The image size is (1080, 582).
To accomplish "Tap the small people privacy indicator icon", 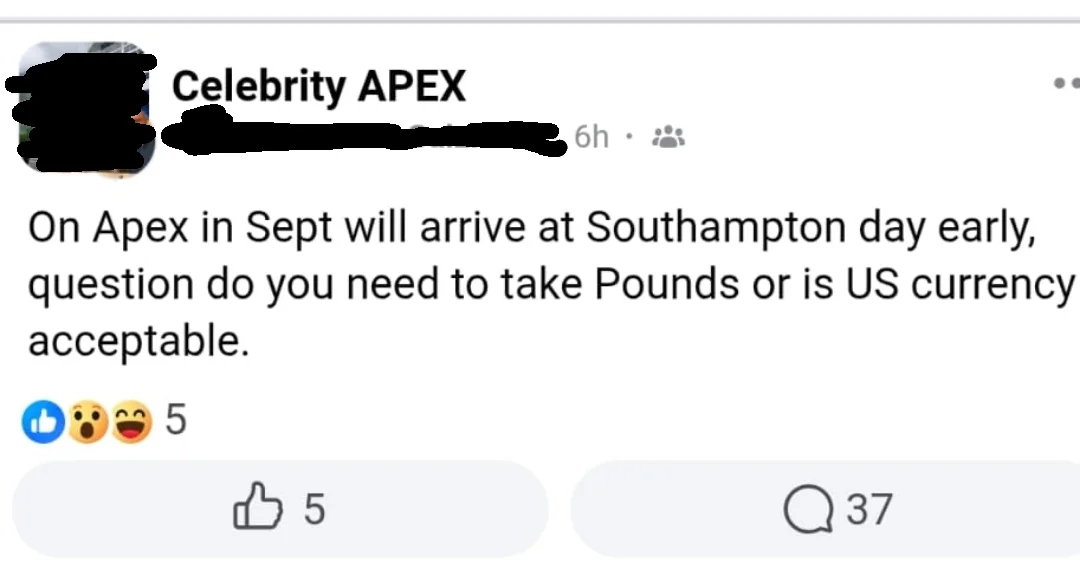I will tap(666, 136).
